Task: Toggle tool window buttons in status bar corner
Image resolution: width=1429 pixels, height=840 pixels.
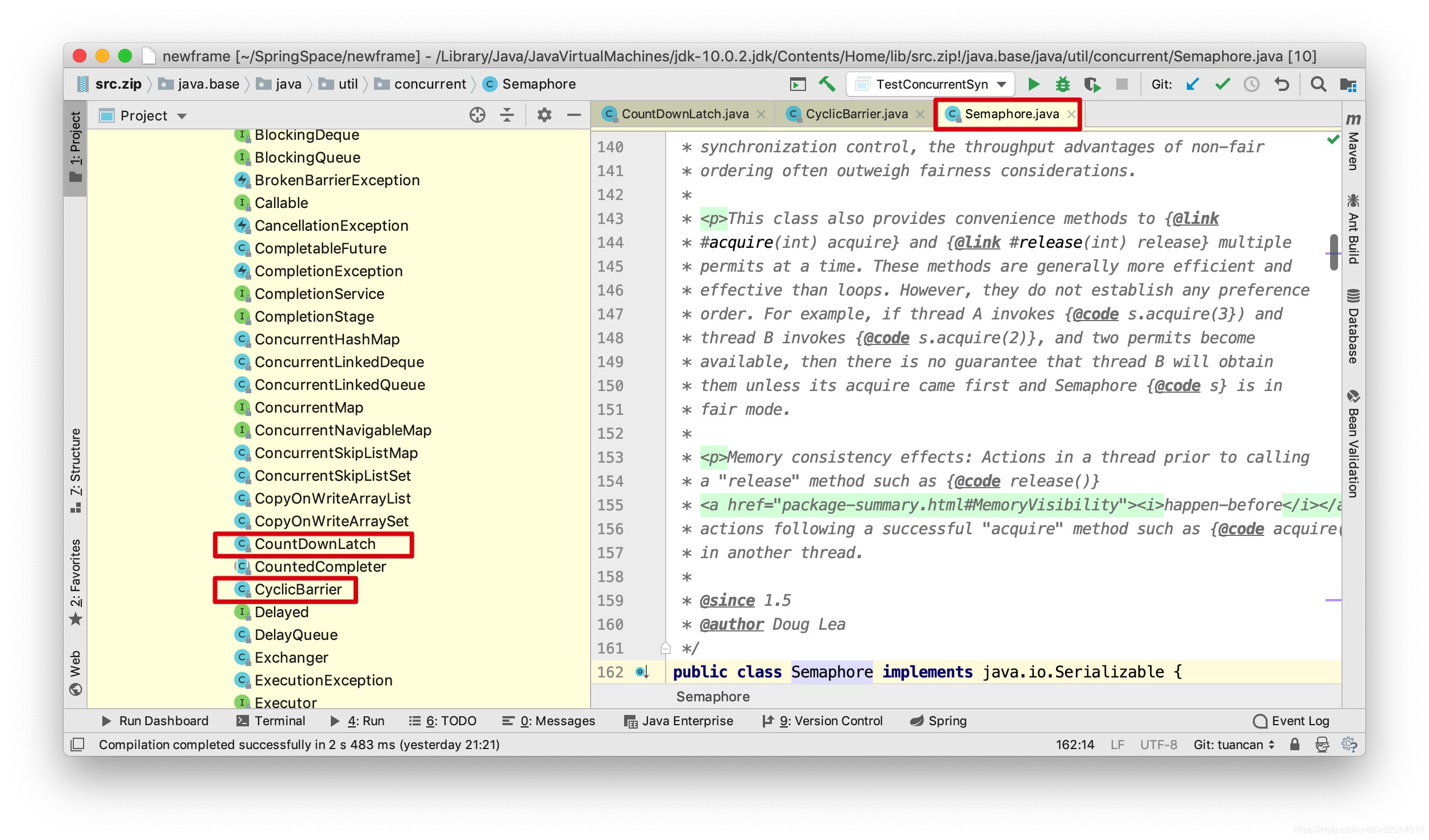Action: [x=77, y=745]
